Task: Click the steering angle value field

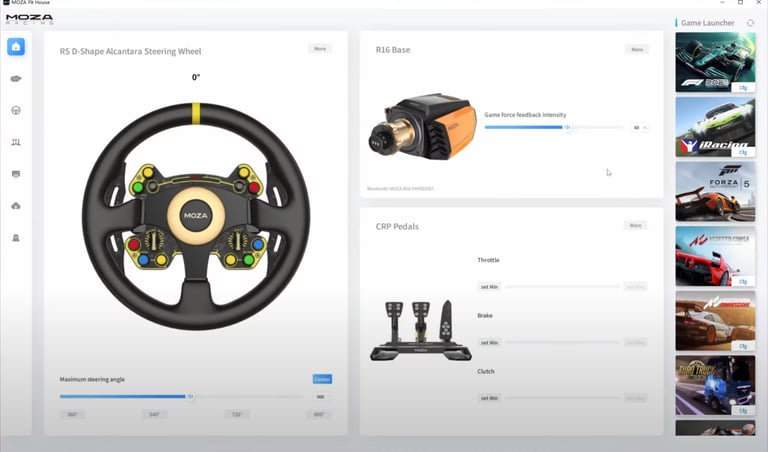Action: point(321,397)
